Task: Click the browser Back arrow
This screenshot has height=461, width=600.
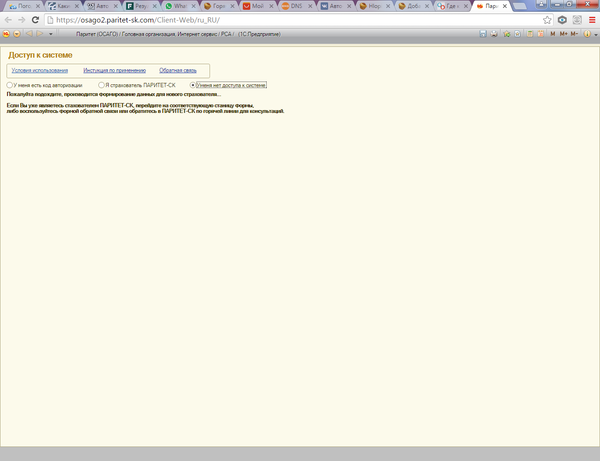Action: point(8,20)
